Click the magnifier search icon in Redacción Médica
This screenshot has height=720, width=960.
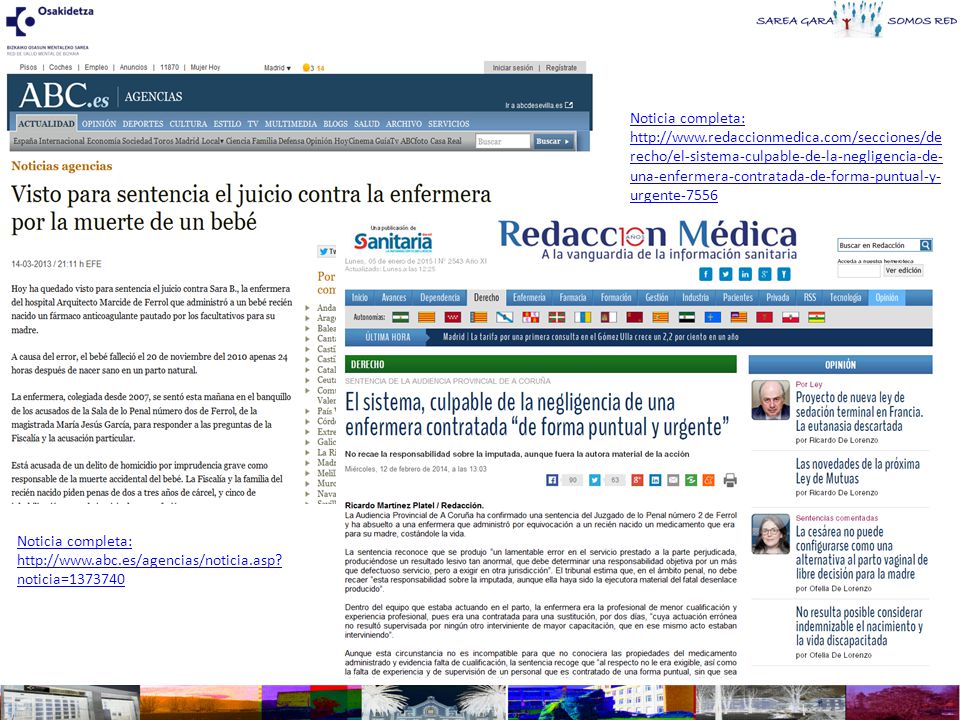(x=926, y=245)
